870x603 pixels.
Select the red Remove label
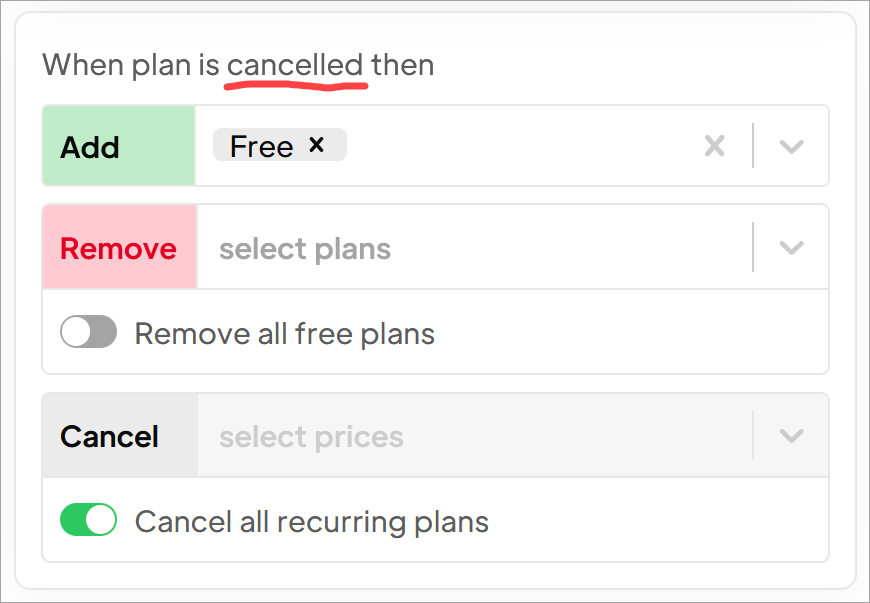tap(119, 246)
